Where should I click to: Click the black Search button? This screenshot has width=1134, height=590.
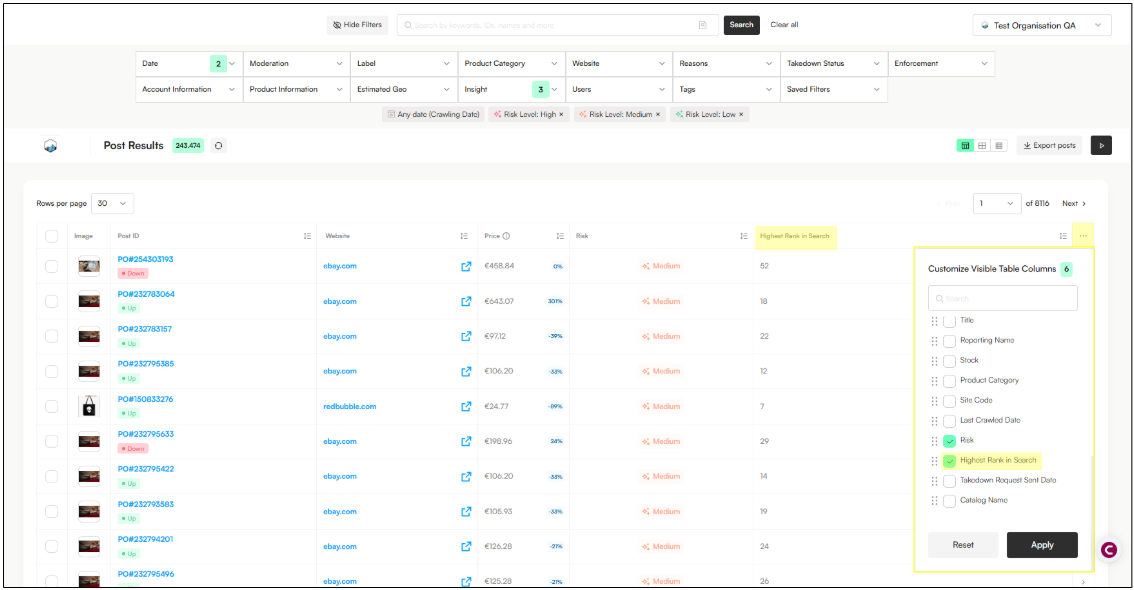coord(741,25)
